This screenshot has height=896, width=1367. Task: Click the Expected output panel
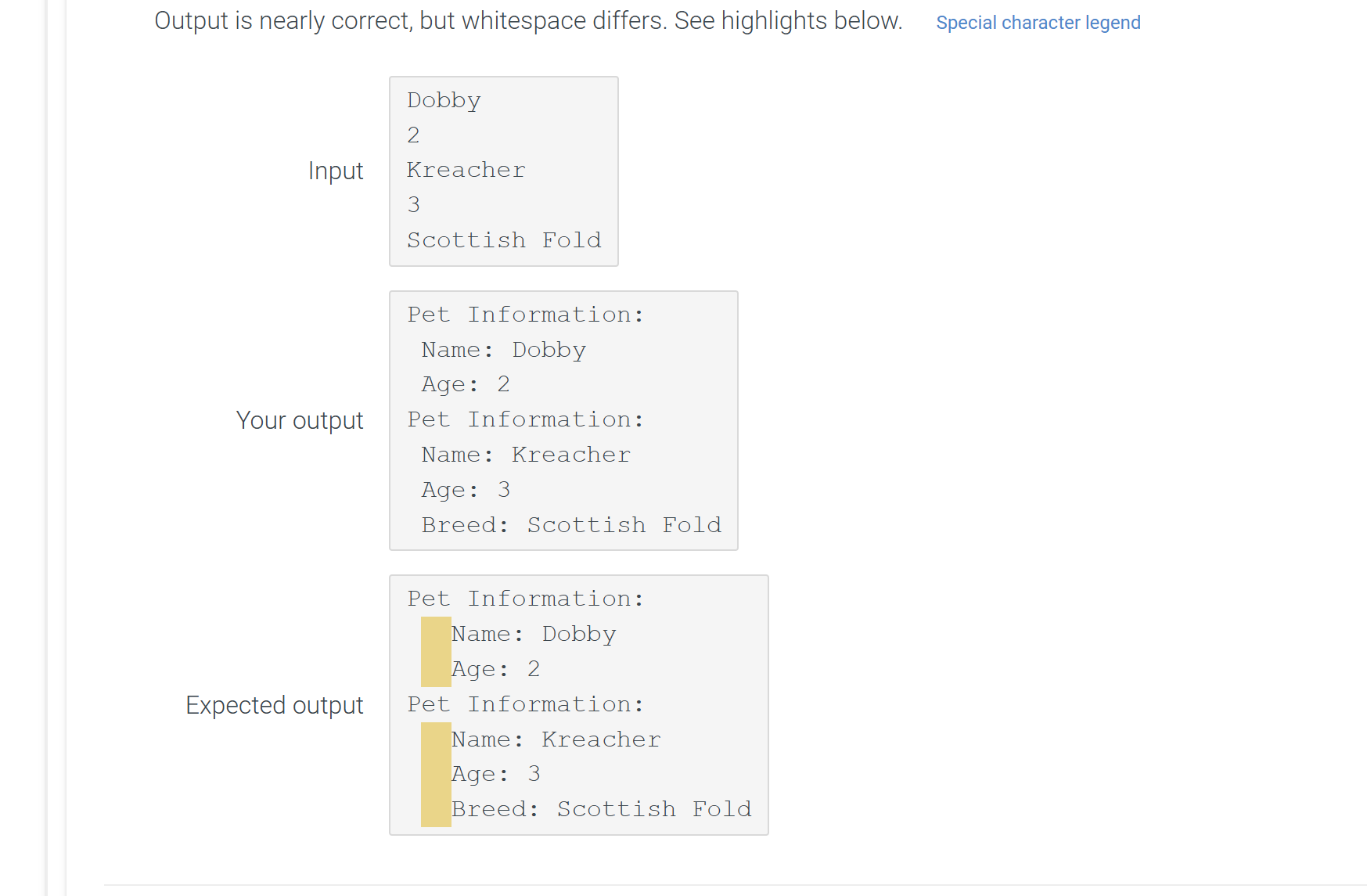point(578,703)
